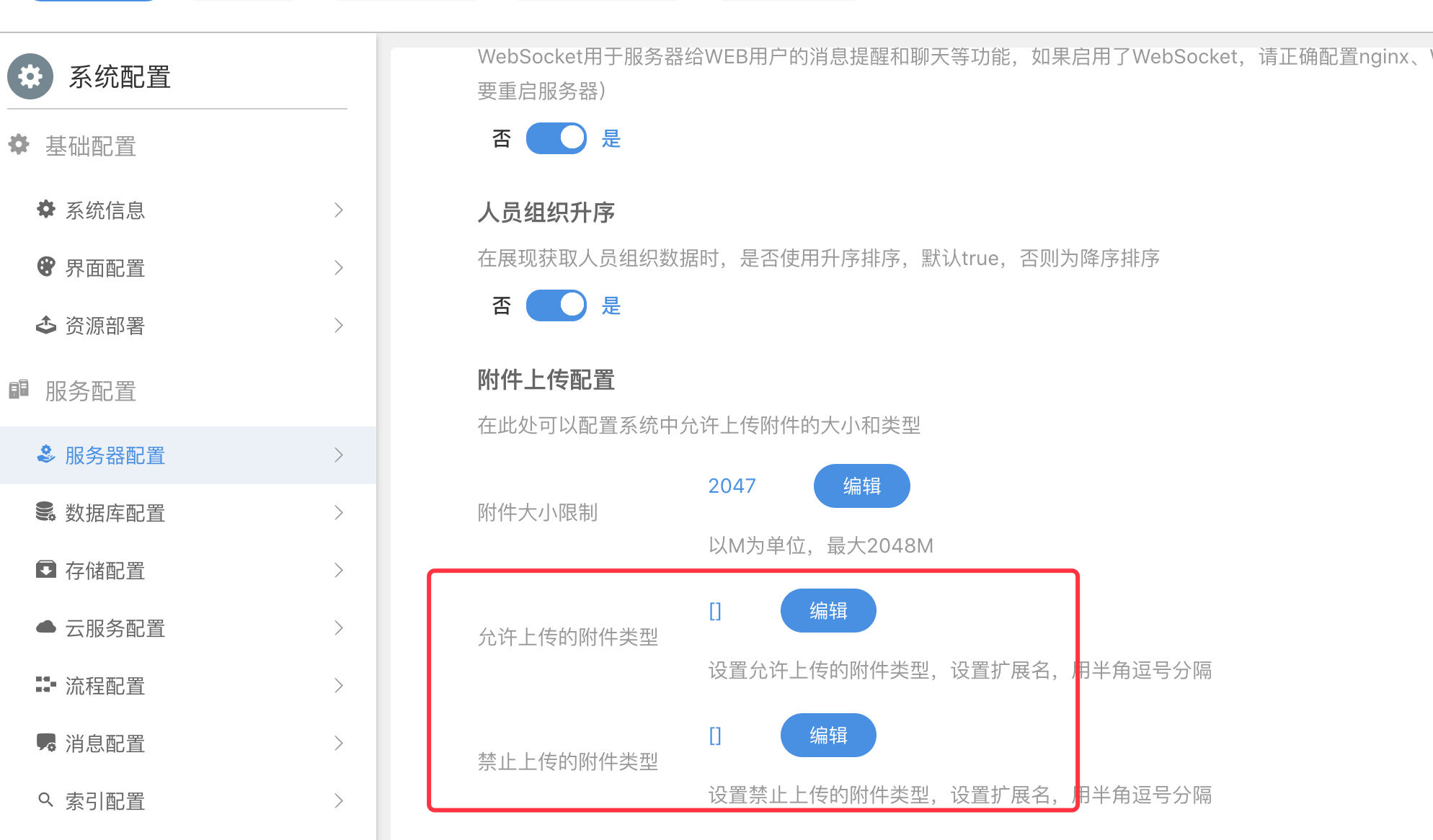Click the resource deployment upload icon
Image resolution: width=1433 pixels, height=840 pixels.
click(46, 325)
